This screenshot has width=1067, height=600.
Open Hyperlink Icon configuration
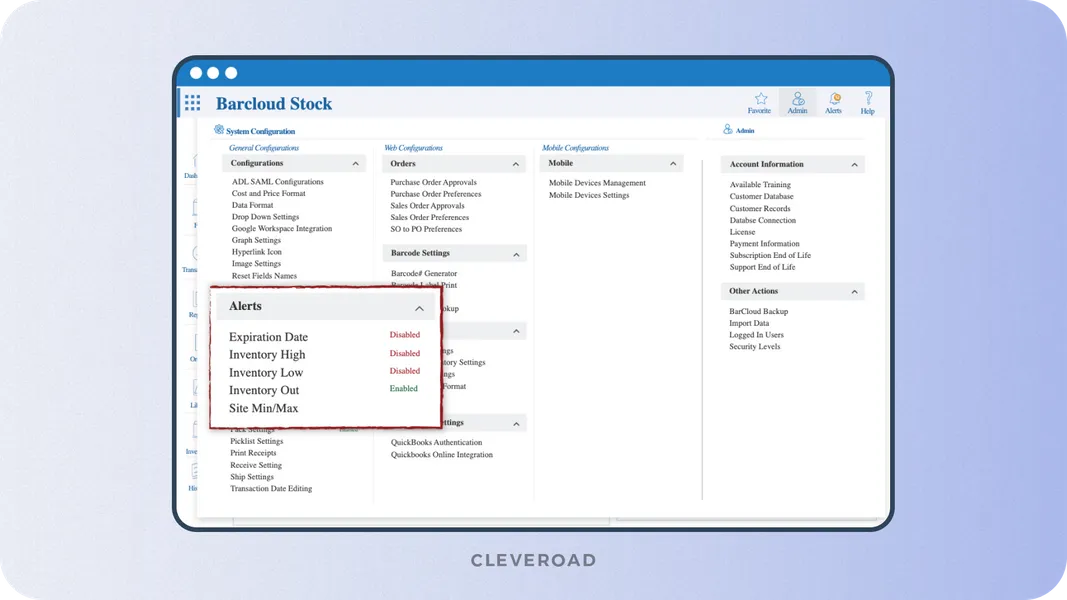coord(257,252)
